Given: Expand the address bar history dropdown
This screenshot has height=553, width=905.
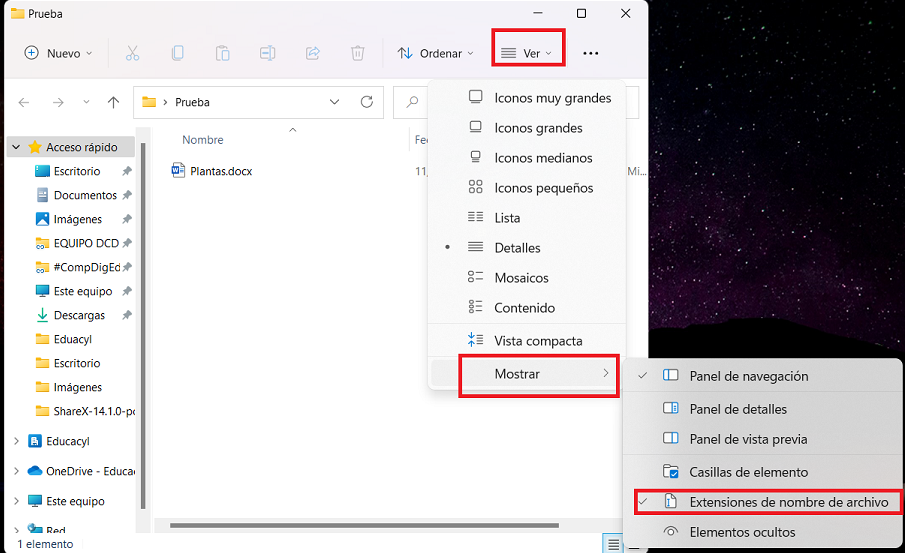Looking at the screenshot, I should [334, 102].
